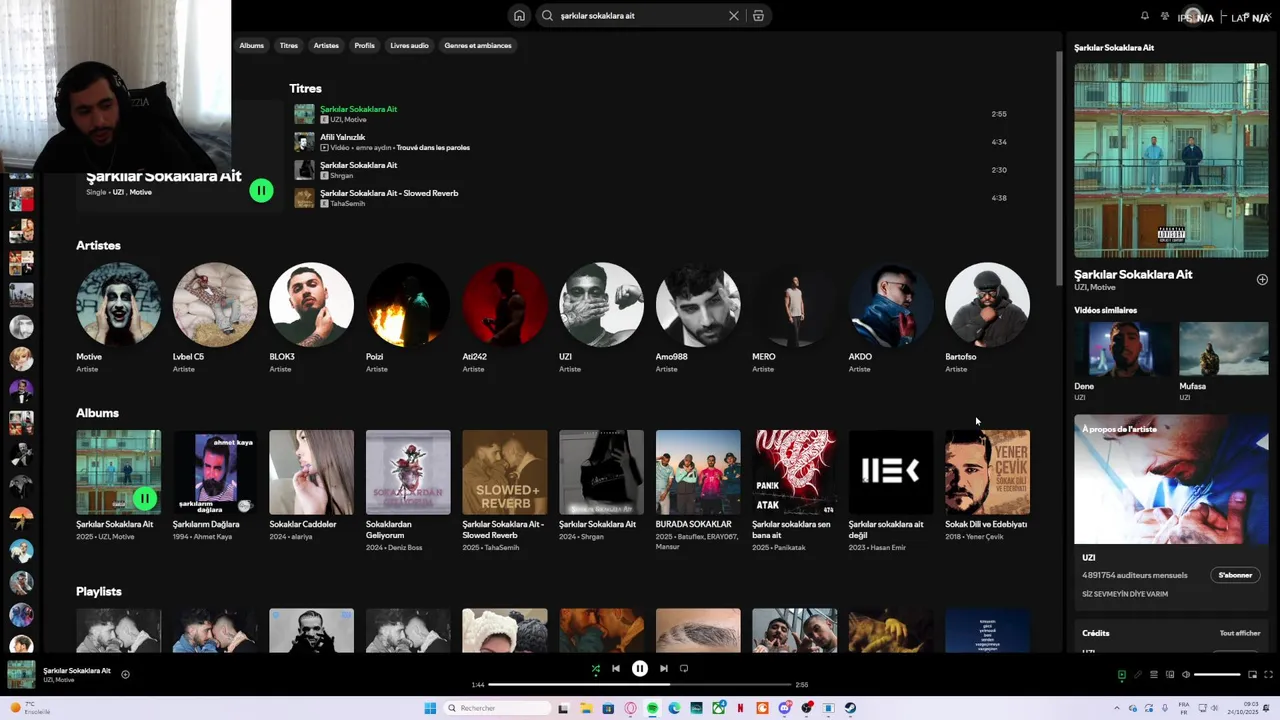
Task: Open the play queue icon
Action: (x=1154, y=675)
